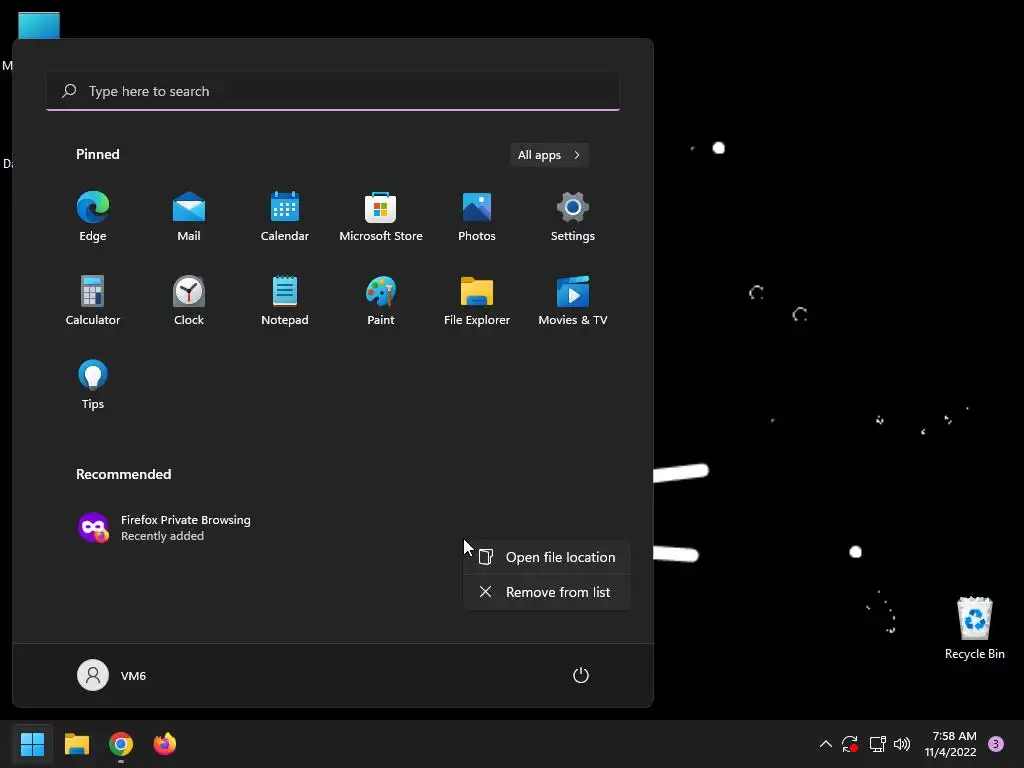Launch the Calculator app
This screenshot has height=768, width=1024.
point(93,301)
